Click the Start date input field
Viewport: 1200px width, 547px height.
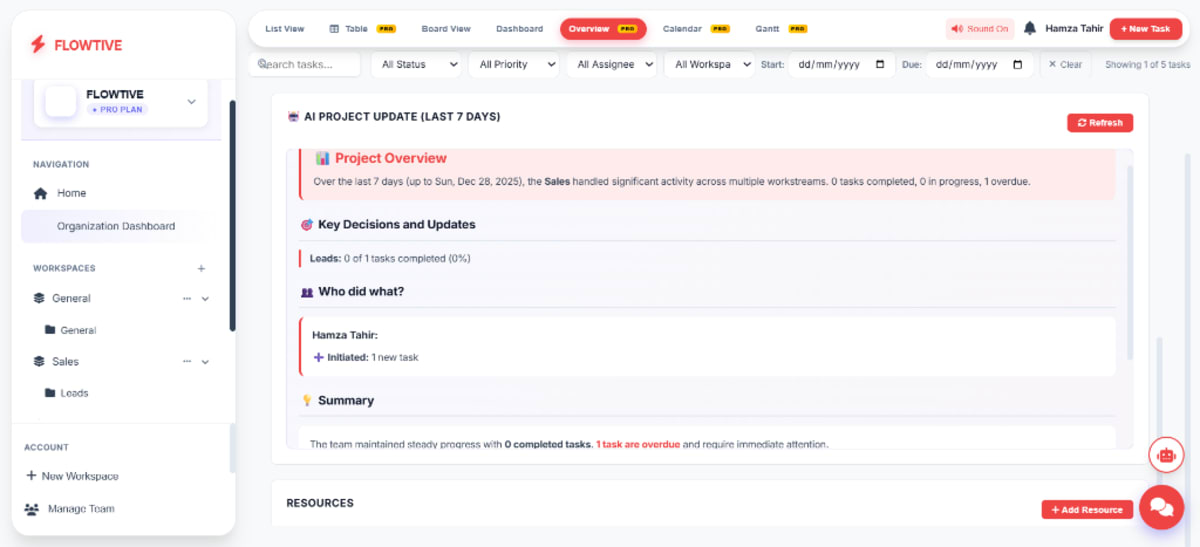pos(841,64)
